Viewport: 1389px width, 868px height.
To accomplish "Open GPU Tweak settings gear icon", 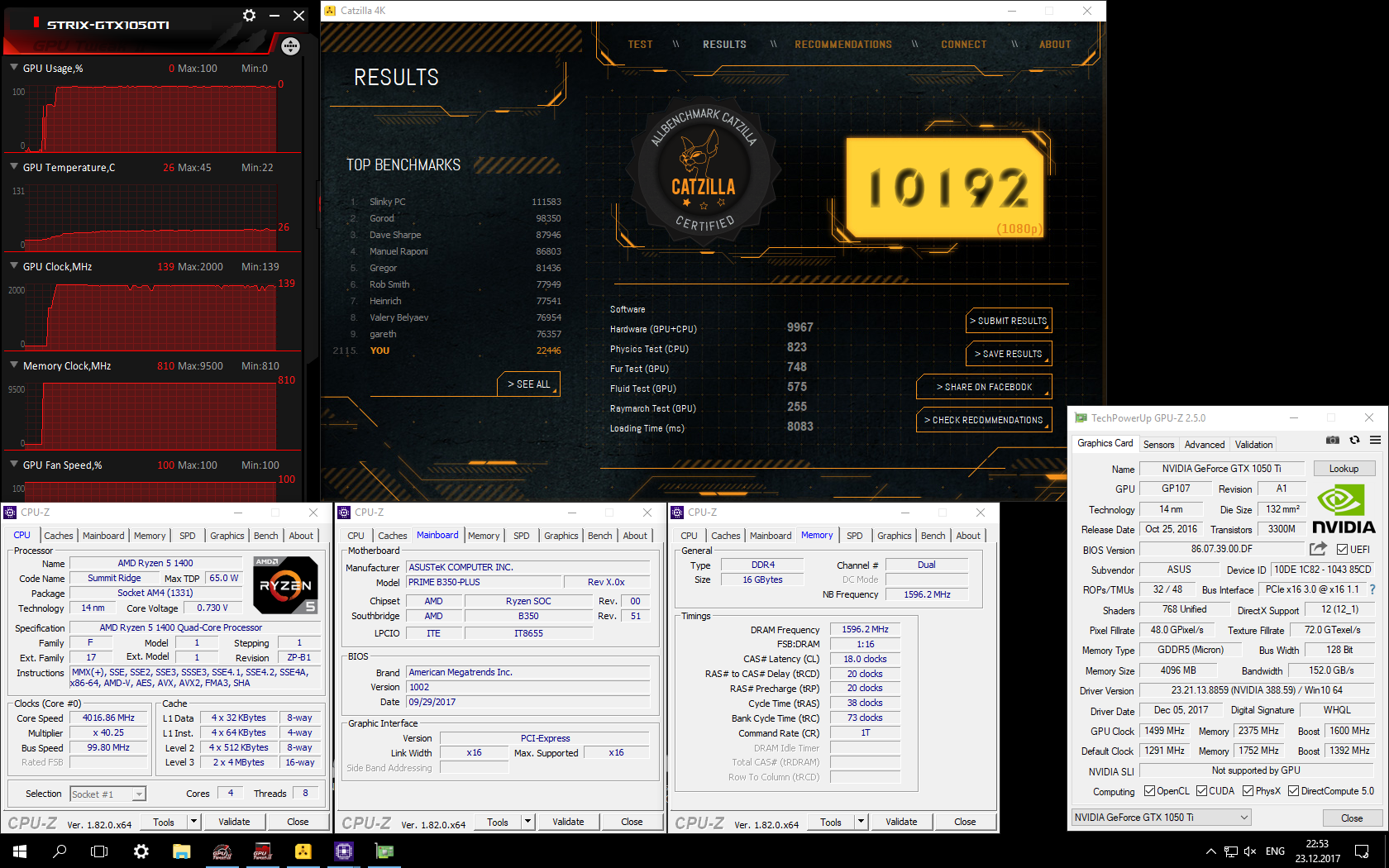I will tap(249, 15).
